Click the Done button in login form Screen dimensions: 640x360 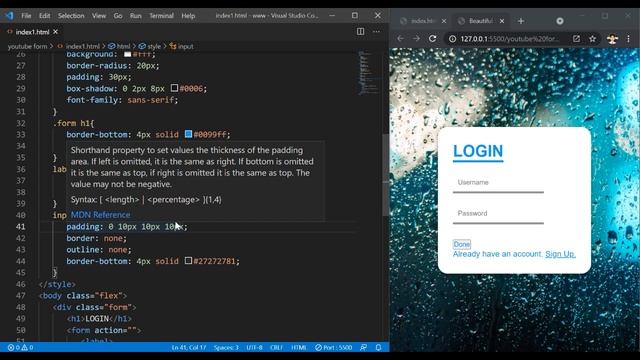[462, 244]
